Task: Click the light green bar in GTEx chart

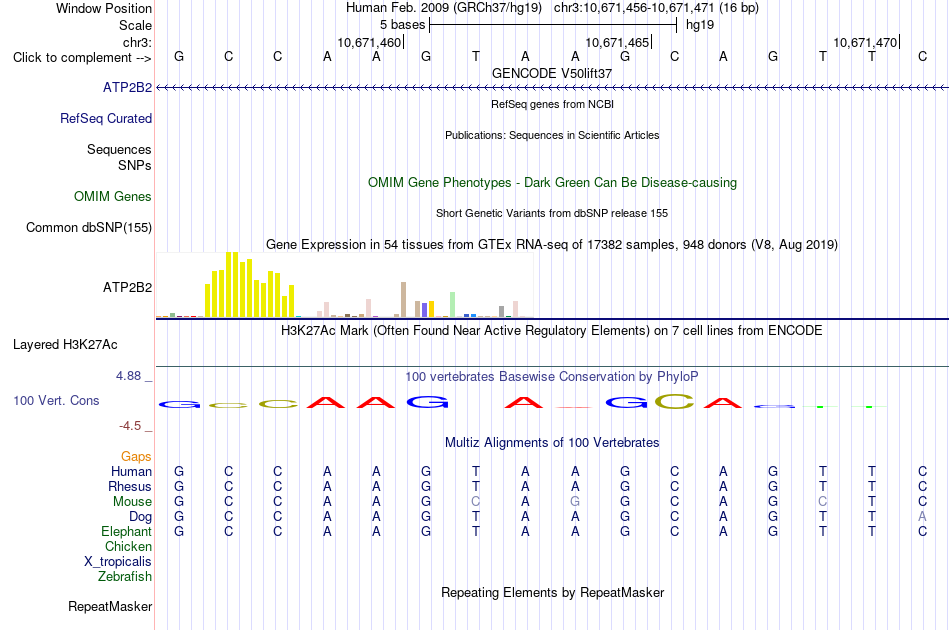Action: pos(452,305)
